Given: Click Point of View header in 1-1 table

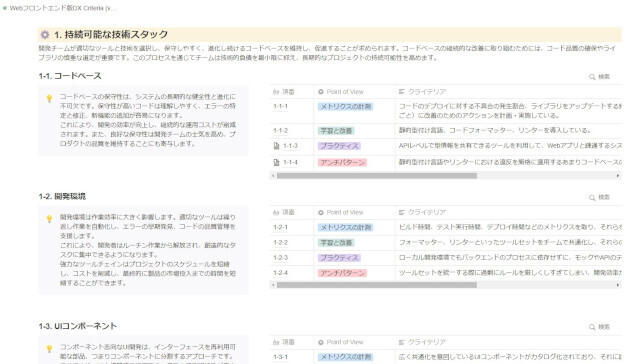Looking at the screenshot, I should click(341, 92).
